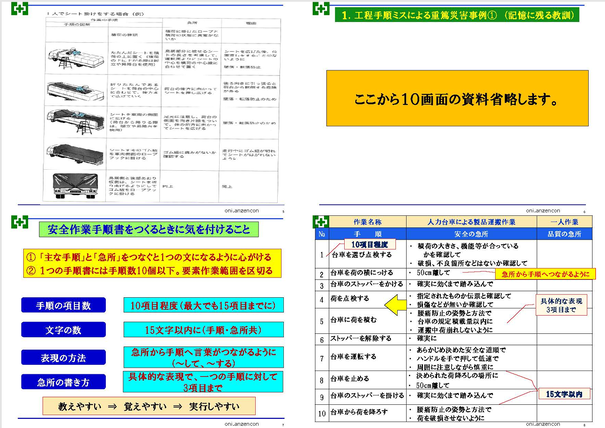Click the cyan box 10項目程度（最大でも15項目までに）
This screenshot has width=605, height=428.
[x=203, y=305]
